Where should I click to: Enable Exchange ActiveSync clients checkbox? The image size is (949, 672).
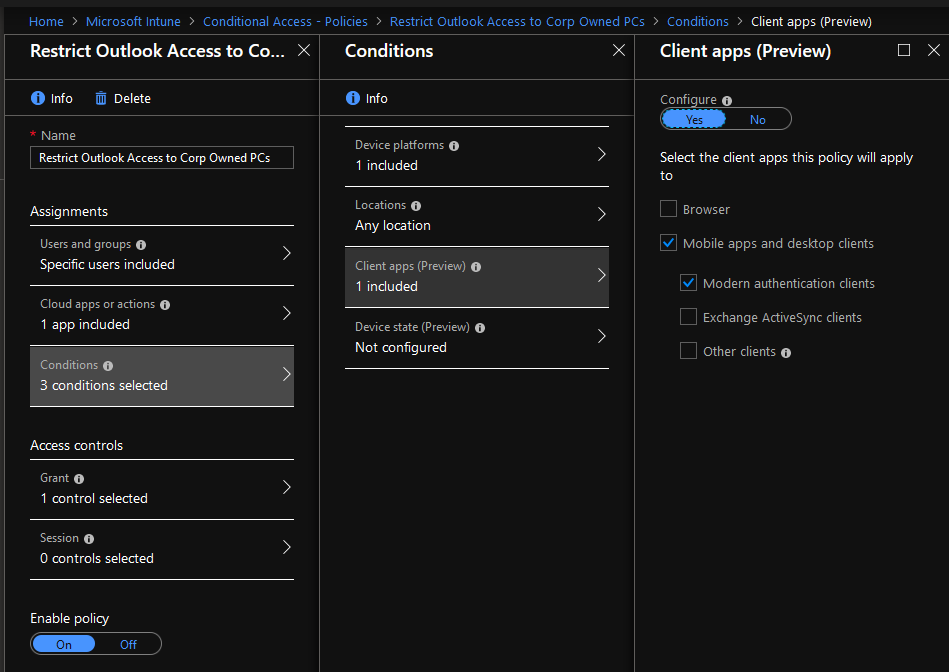(688, 317)
